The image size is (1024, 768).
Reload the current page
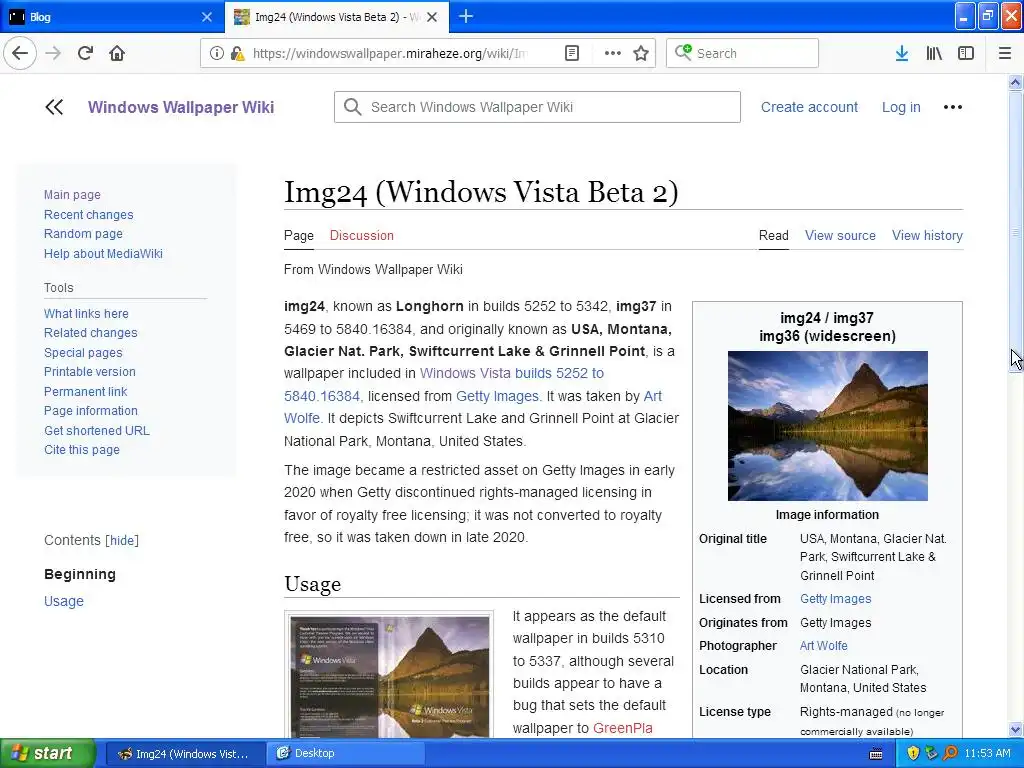85,53
